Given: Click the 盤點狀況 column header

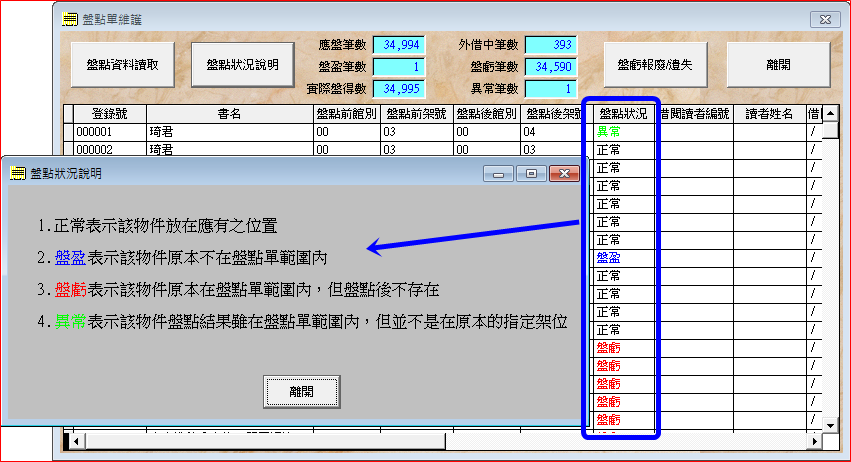Looking at the screenshot, I should click(623, 114).
